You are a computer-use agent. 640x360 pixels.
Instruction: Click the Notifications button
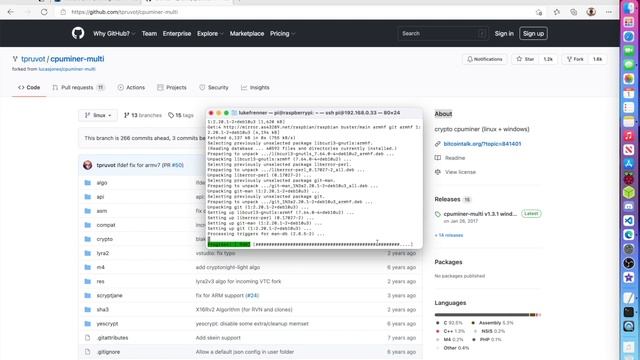point(485,59)
